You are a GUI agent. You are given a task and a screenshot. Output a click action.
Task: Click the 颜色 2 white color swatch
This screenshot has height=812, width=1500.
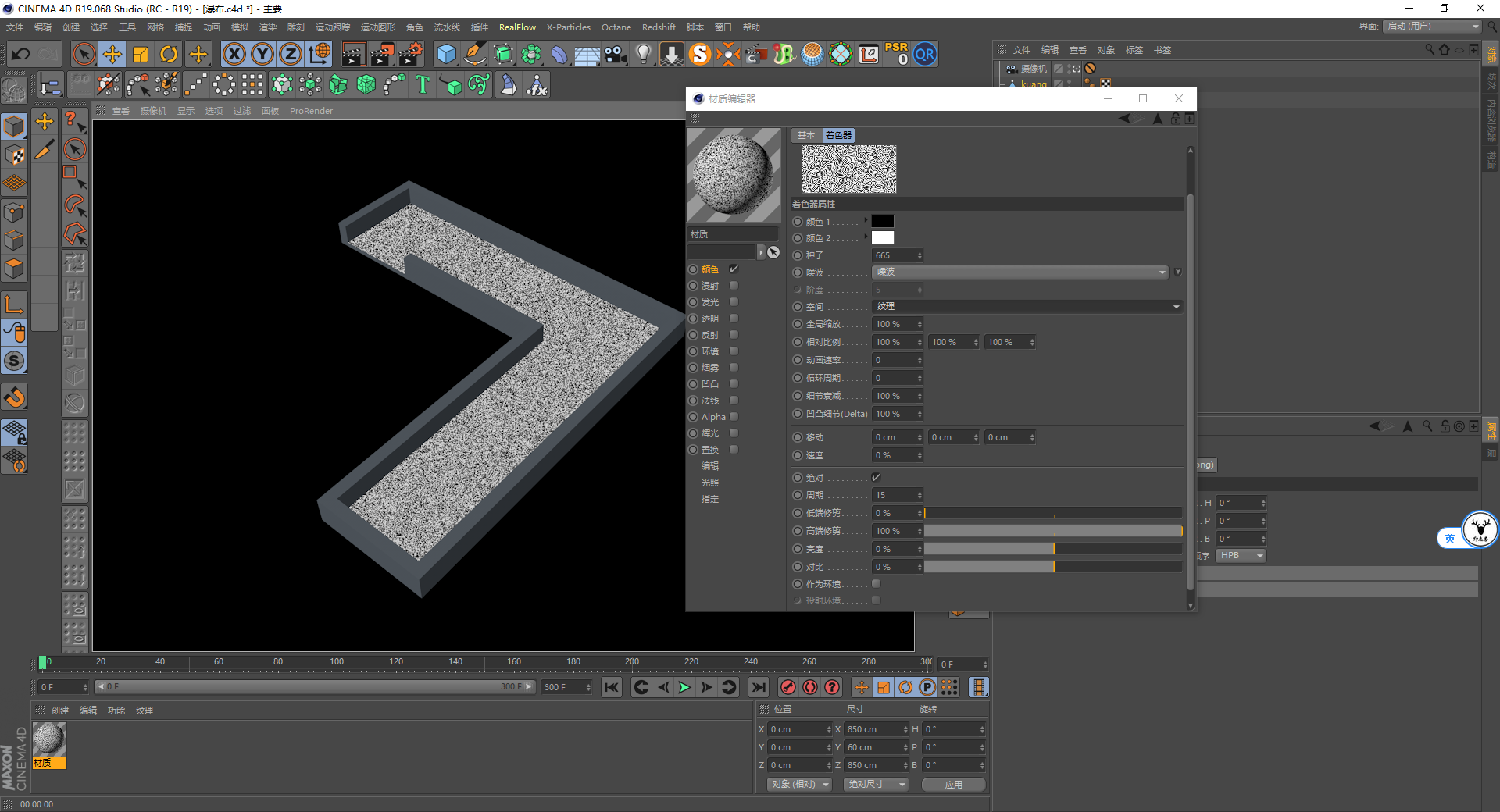(882, 238)
